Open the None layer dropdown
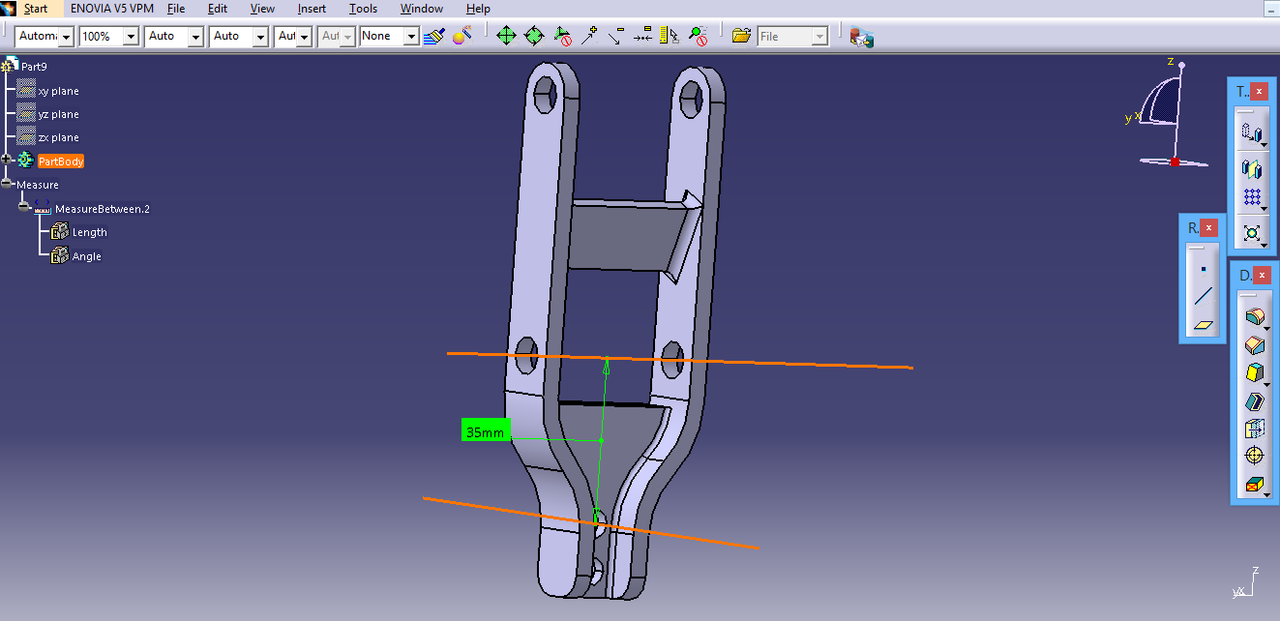This screenshot has height=621, width=1280. coord(389,36)
